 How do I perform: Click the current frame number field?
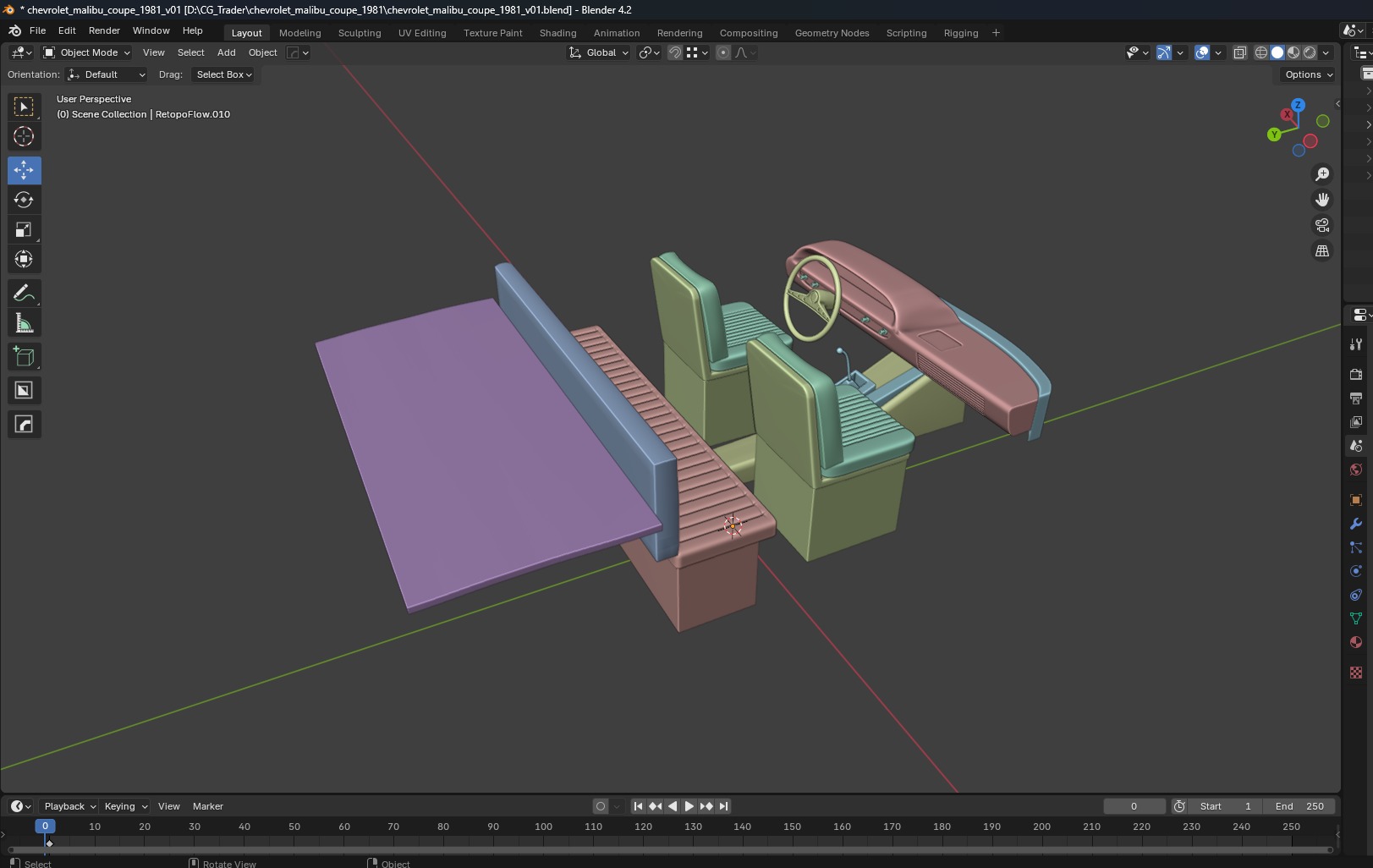(1134, 806)
